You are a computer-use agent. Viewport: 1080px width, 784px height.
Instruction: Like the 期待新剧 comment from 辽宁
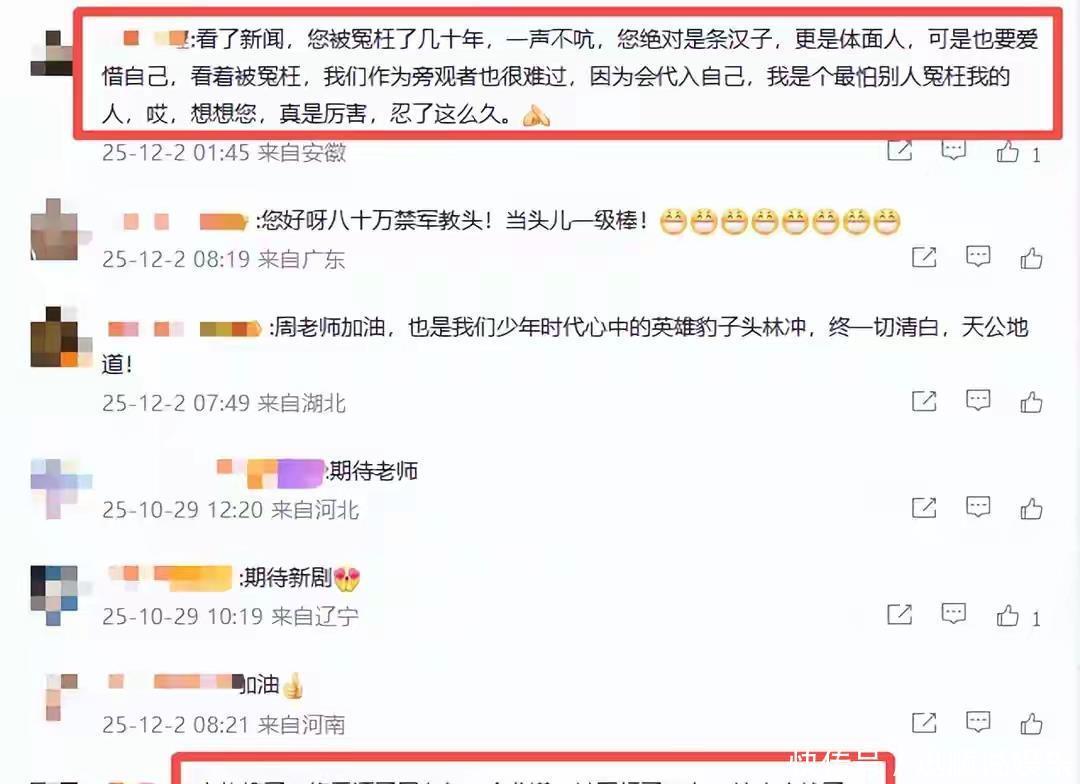1008,615
